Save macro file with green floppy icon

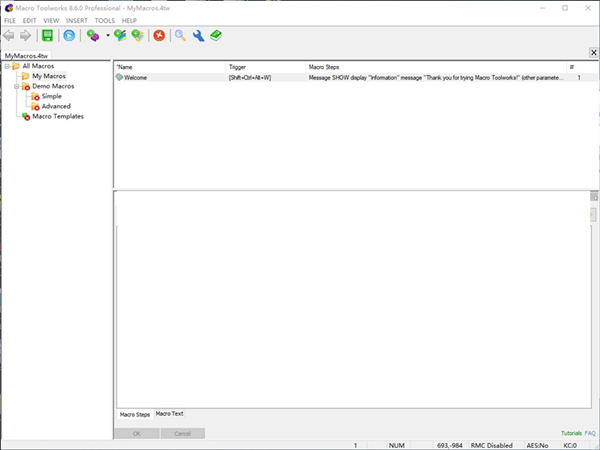click(47, 36)
